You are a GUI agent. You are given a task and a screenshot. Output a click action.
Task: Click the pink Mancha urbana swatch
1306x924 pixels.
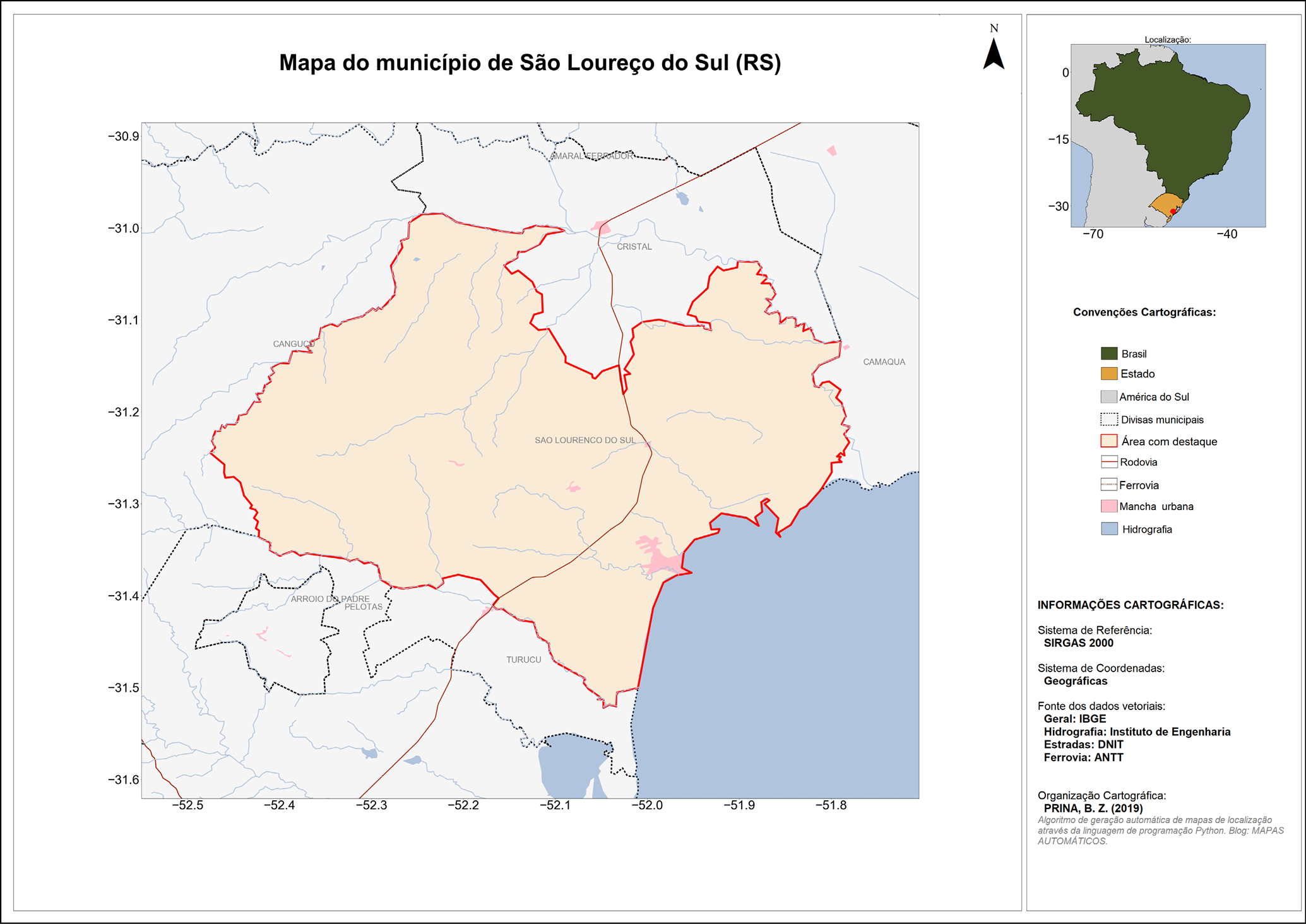(1108, 506)
